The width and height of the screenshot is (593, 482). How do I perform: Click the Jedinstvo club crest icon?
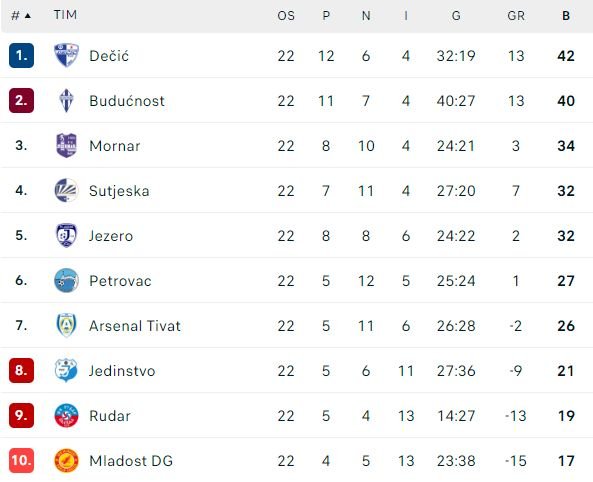coord(66,370)
